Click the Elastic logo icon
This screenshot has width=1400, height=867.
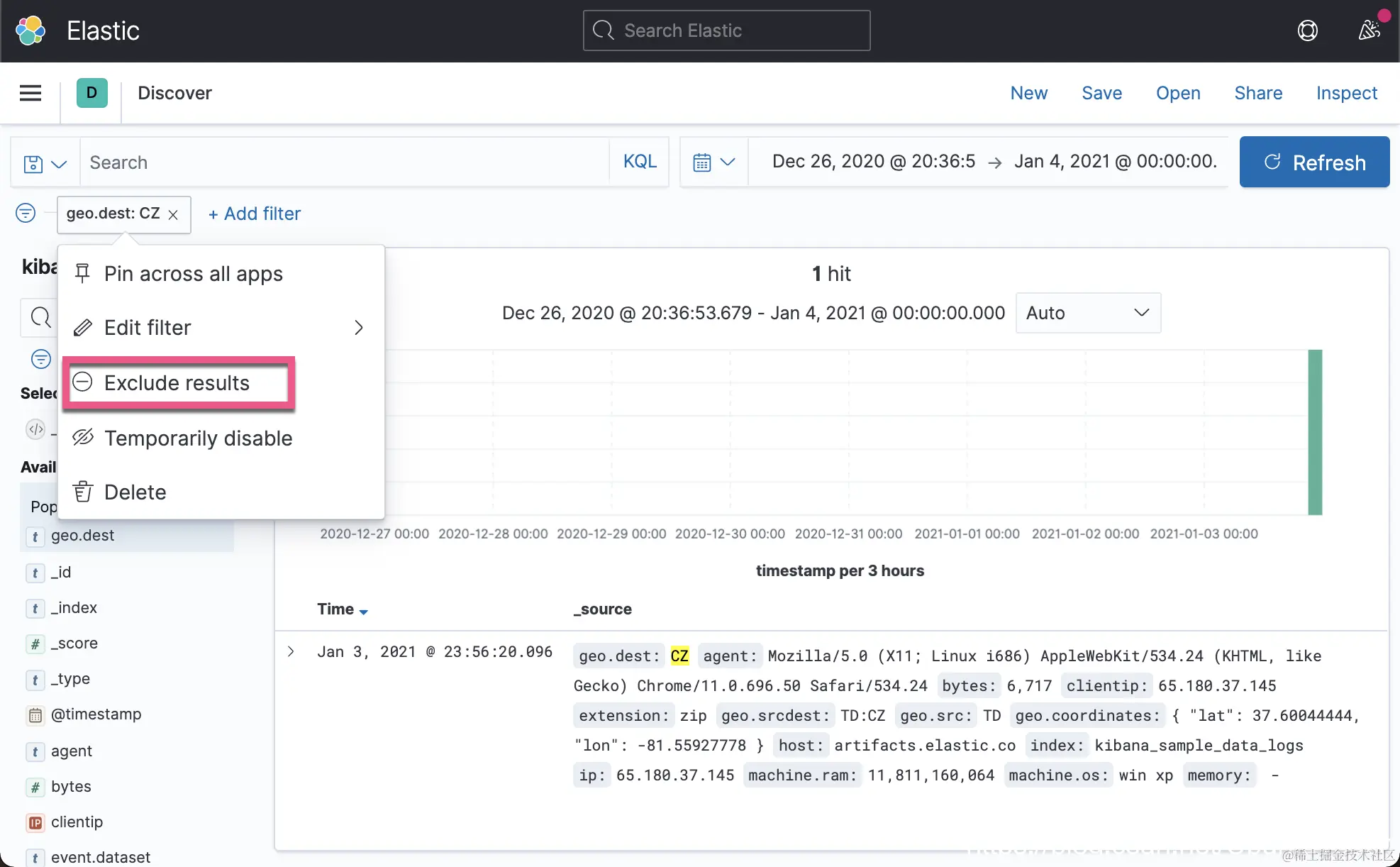(30, 31)
